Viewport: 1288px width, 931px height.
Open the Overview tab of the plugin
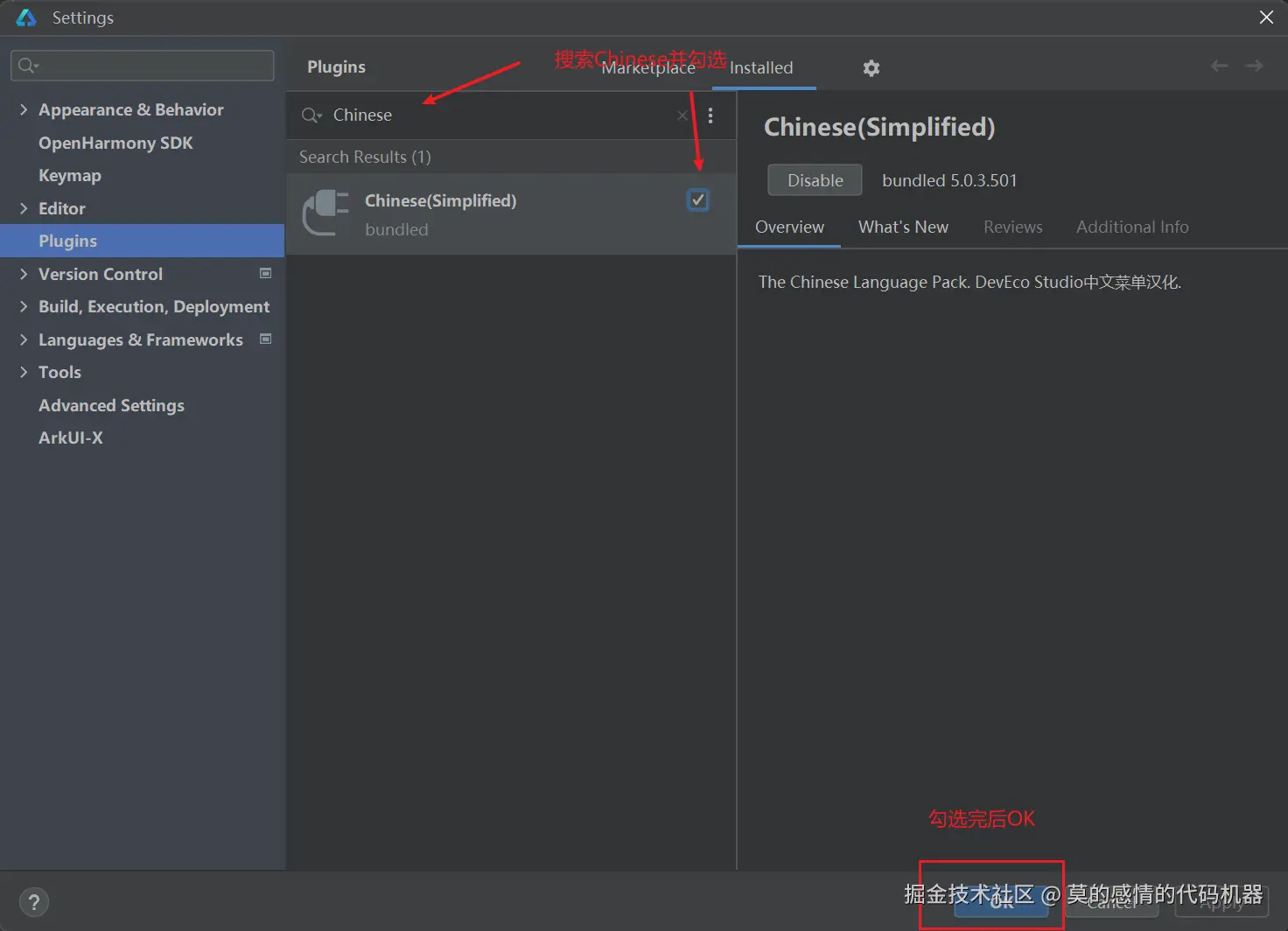coord(789,227)
